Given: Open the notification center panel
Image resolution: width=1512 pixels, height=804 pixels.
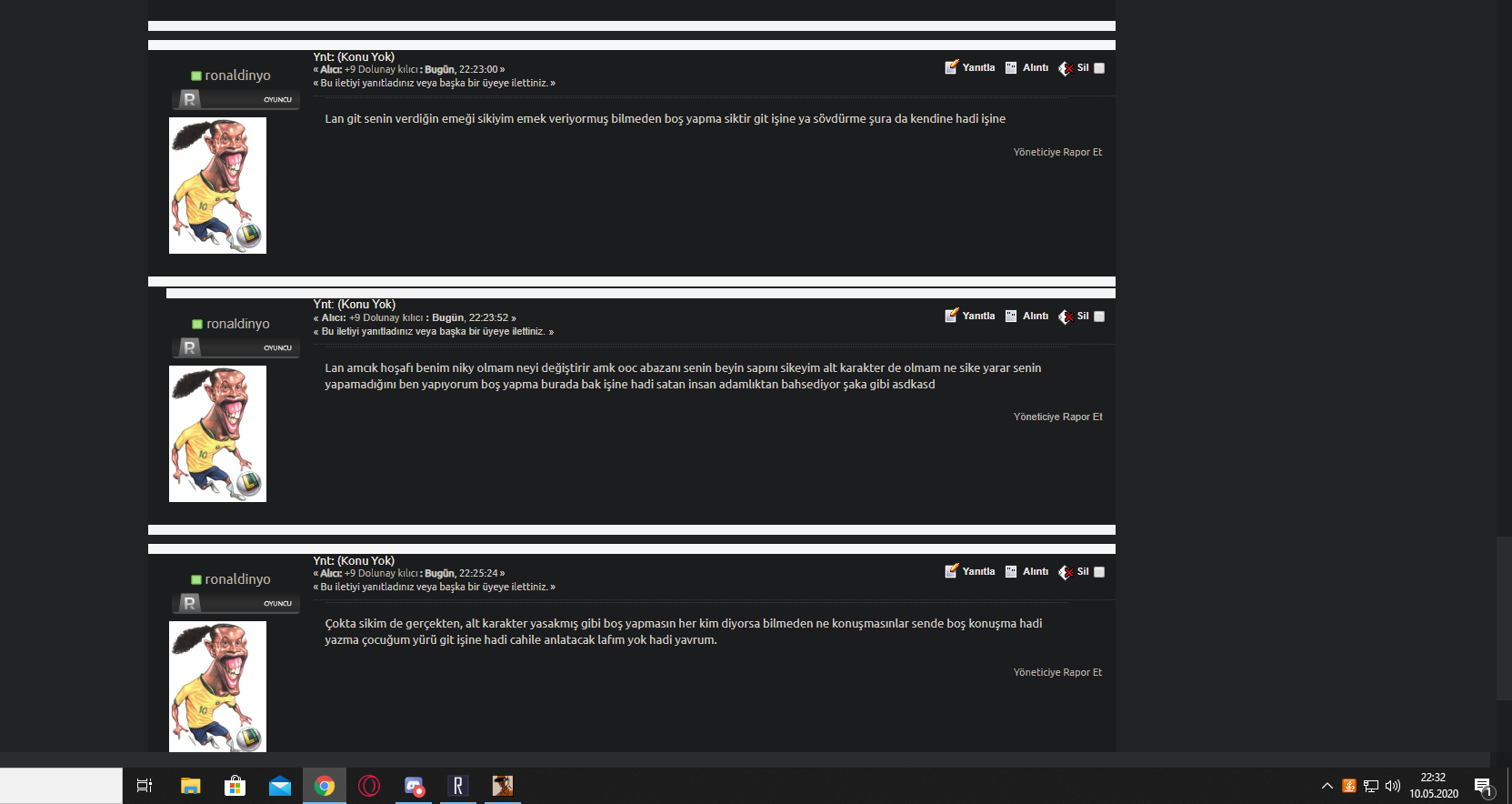Looking at the screenshot, I should click(x=1484, y=786).
